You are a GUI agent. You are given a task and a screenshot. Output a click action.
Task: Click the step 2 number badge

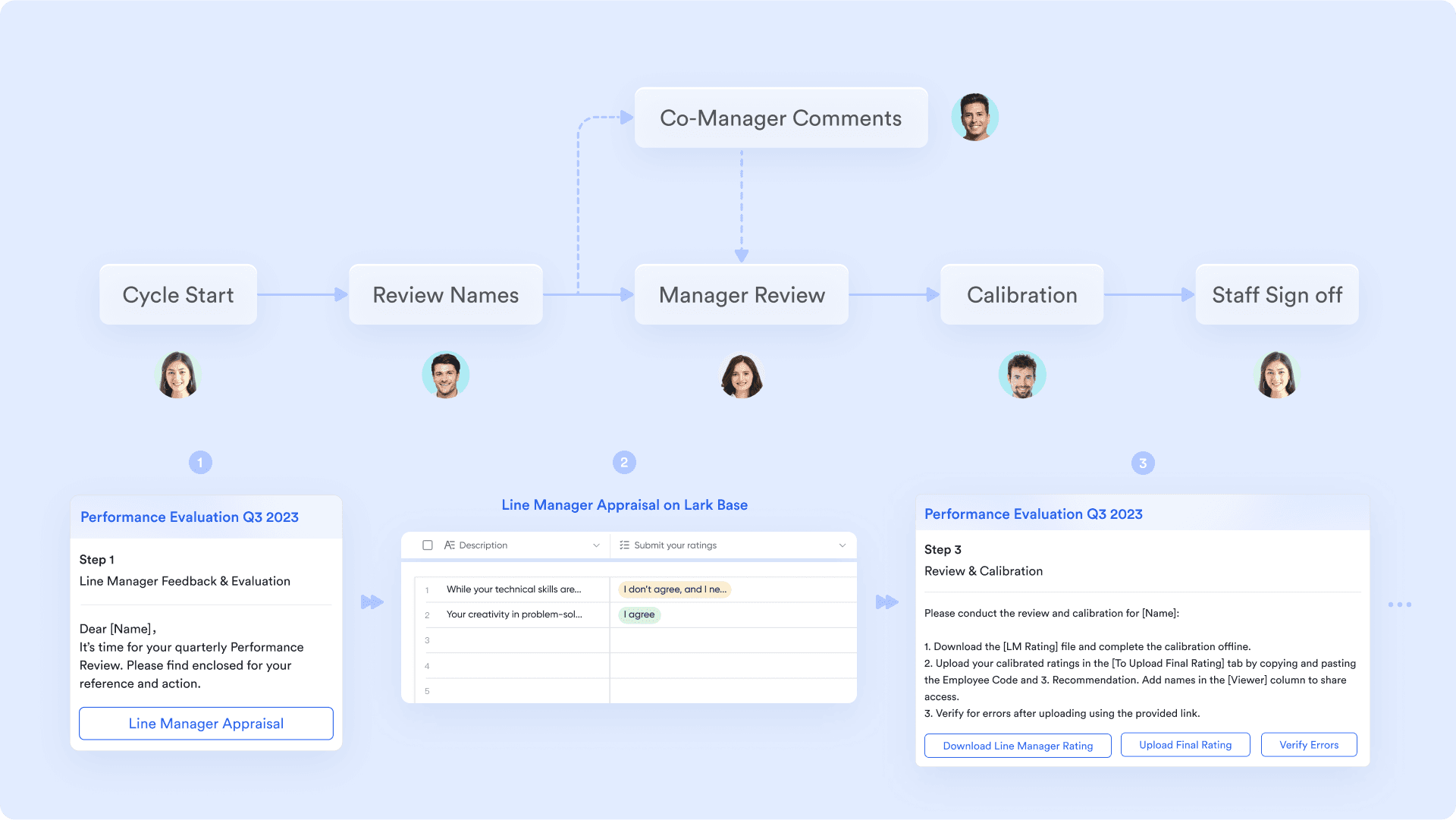click(624, 462)
